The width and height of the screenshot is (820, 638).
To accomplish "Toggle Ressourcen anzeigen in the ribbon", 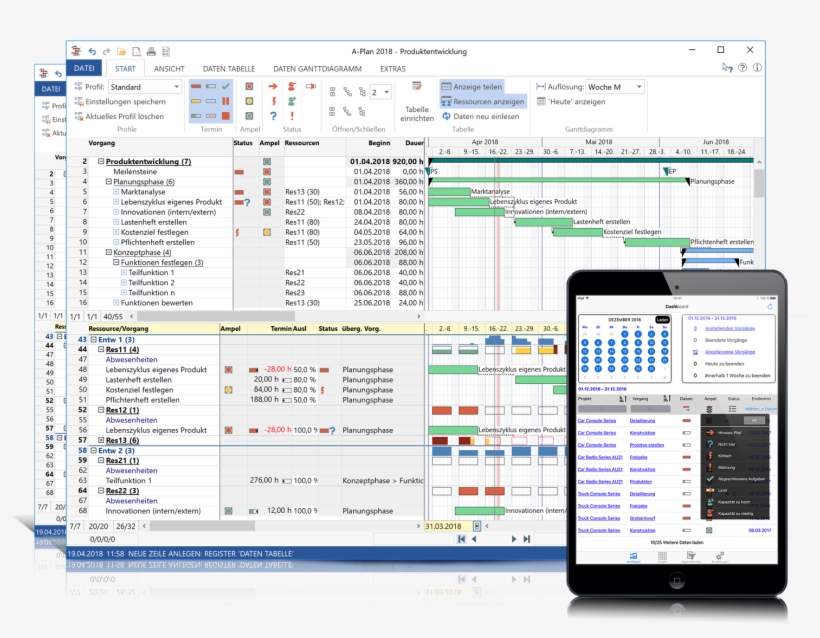I will [x=481, y=102].
